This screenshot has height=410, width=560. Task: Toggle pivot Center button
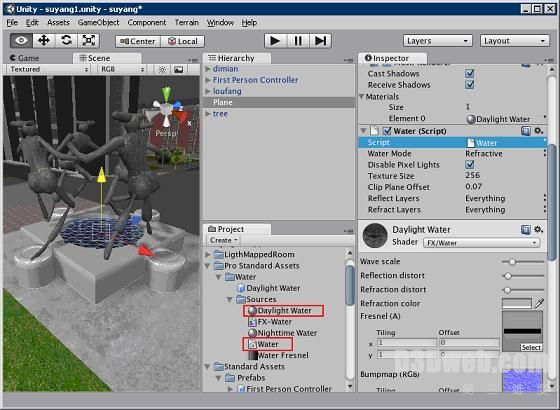(x=138, y=41)
